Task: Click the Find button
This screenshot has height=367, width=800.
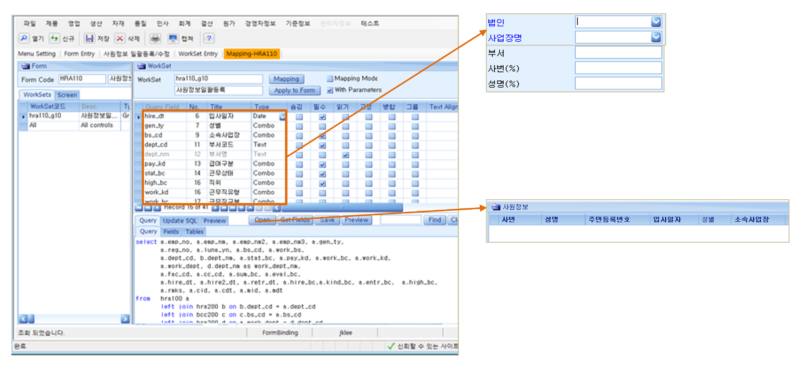Action: click(x=435, y=220)
